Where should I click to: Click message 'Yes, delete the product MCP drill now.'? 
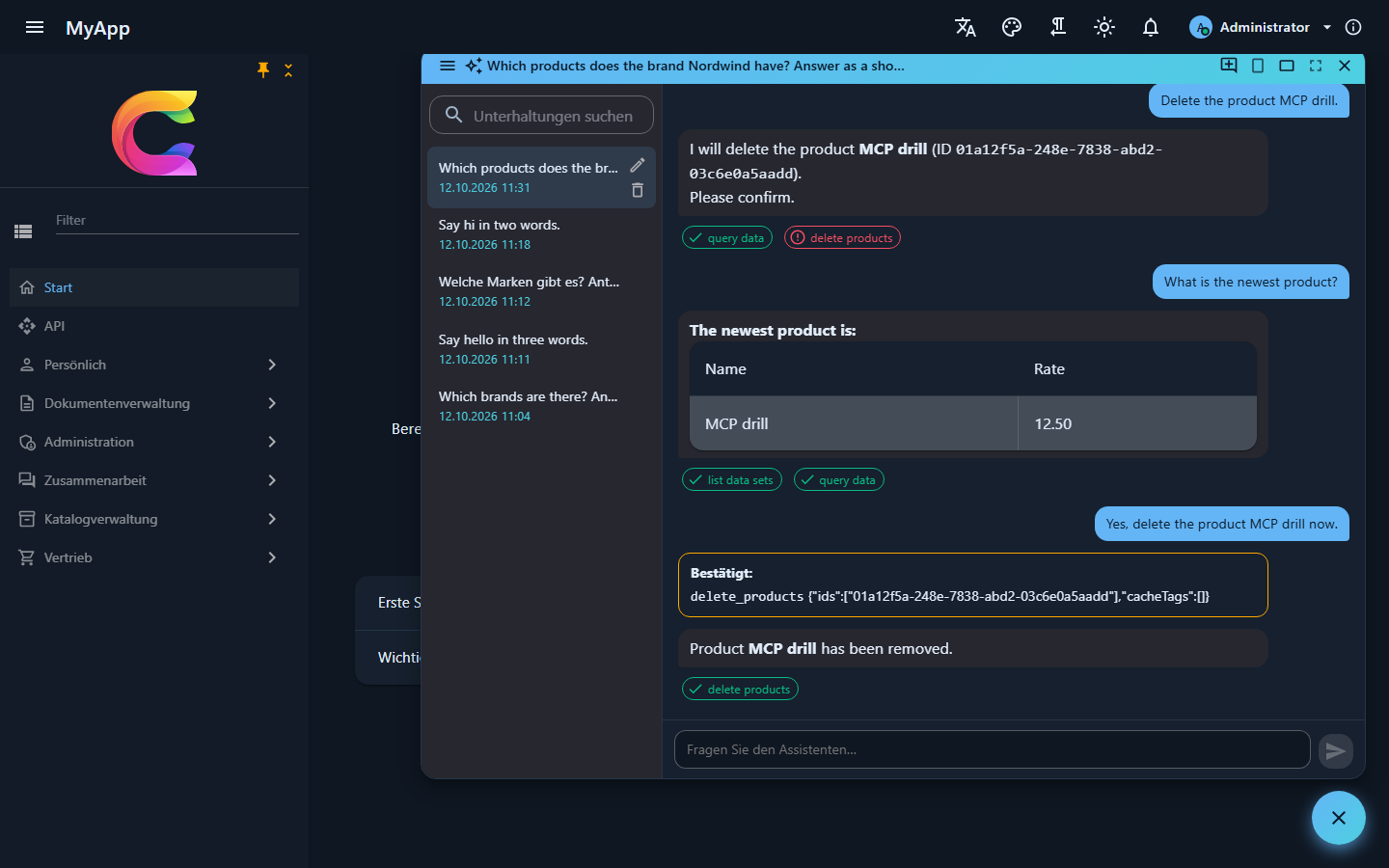(1222, 525)
